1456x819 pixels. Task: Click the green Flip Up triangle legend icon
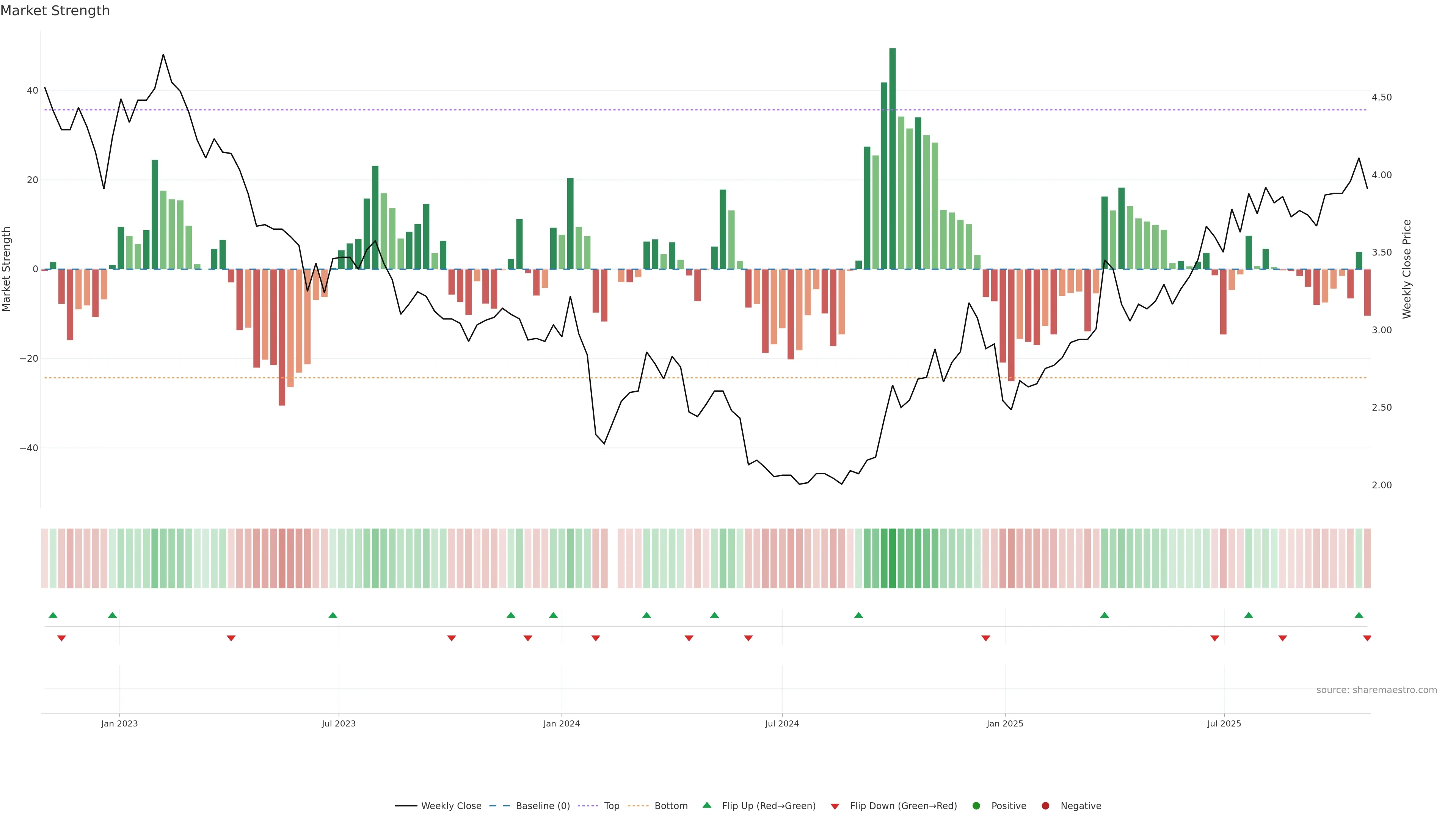click(x=706, y=805)
